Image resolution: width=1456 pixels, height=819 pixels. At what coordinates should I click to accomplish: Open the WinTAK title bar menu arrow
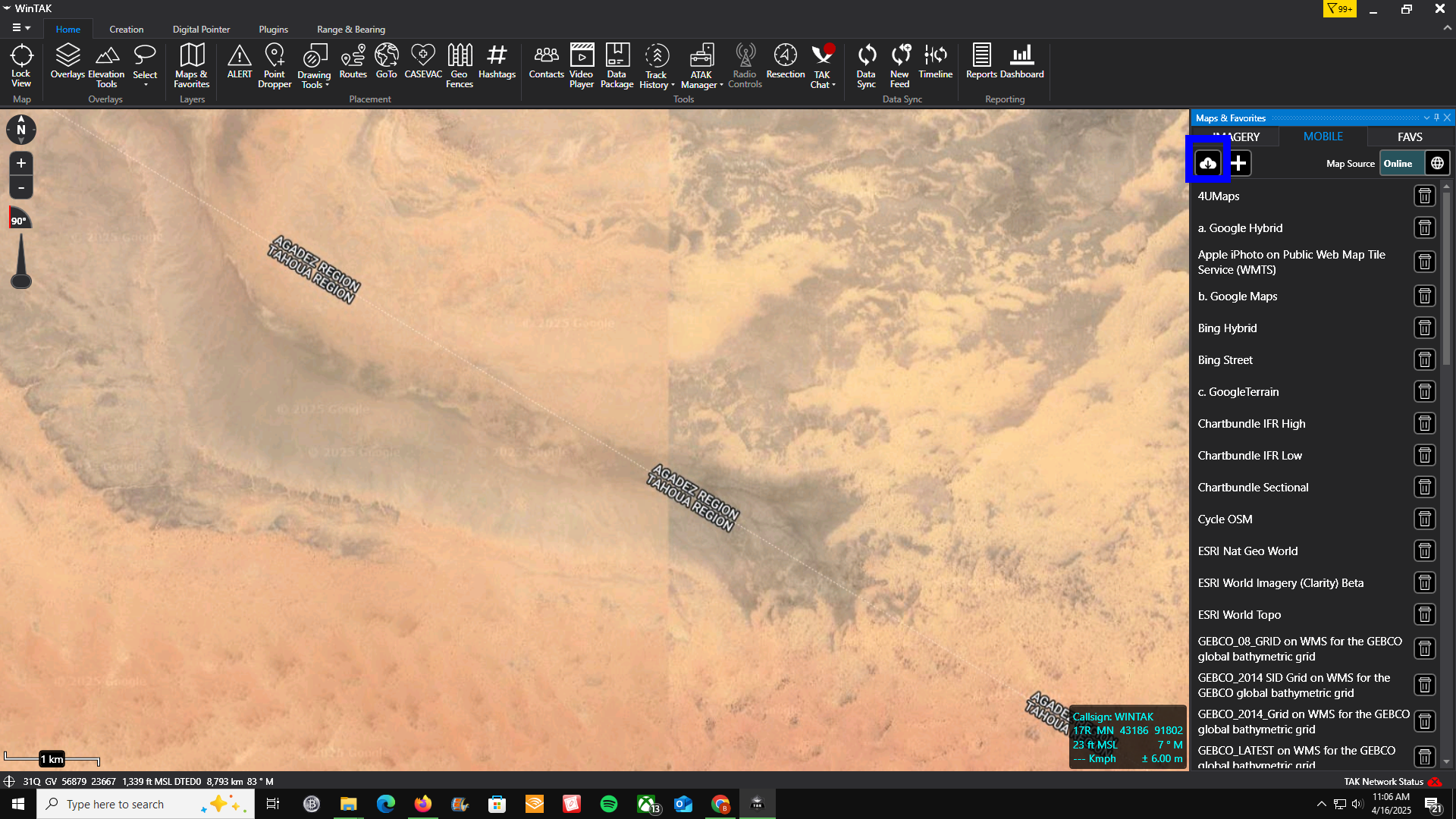[x=7, y=8]
